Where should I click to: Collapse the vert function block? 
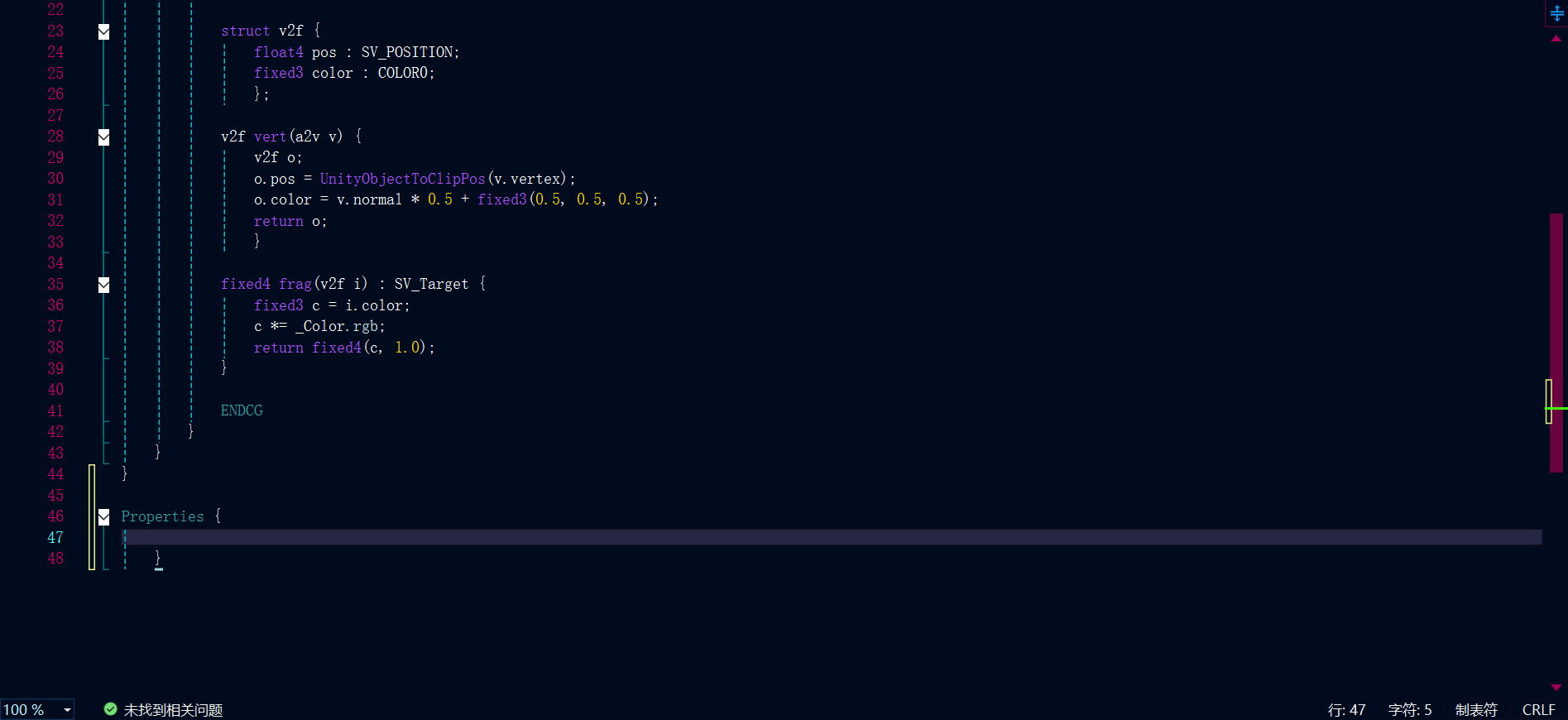pos(103,137)
